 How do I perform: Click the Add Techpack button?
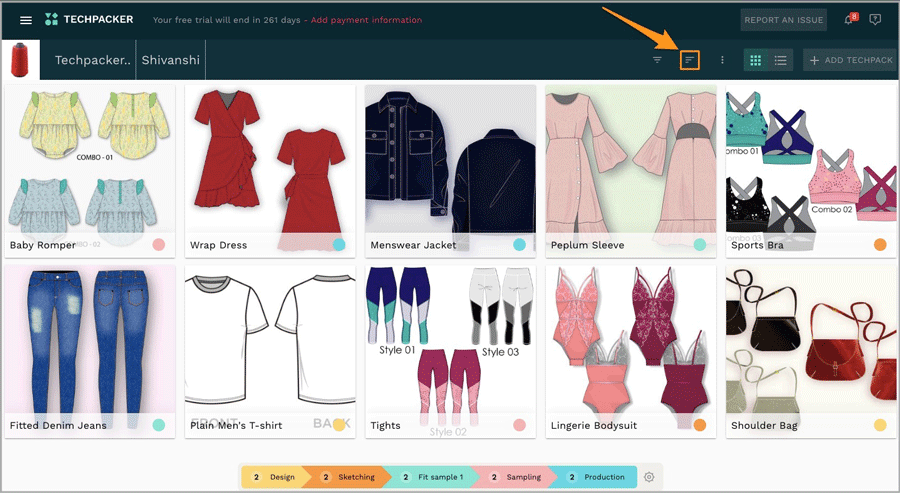tap(850, 60)
